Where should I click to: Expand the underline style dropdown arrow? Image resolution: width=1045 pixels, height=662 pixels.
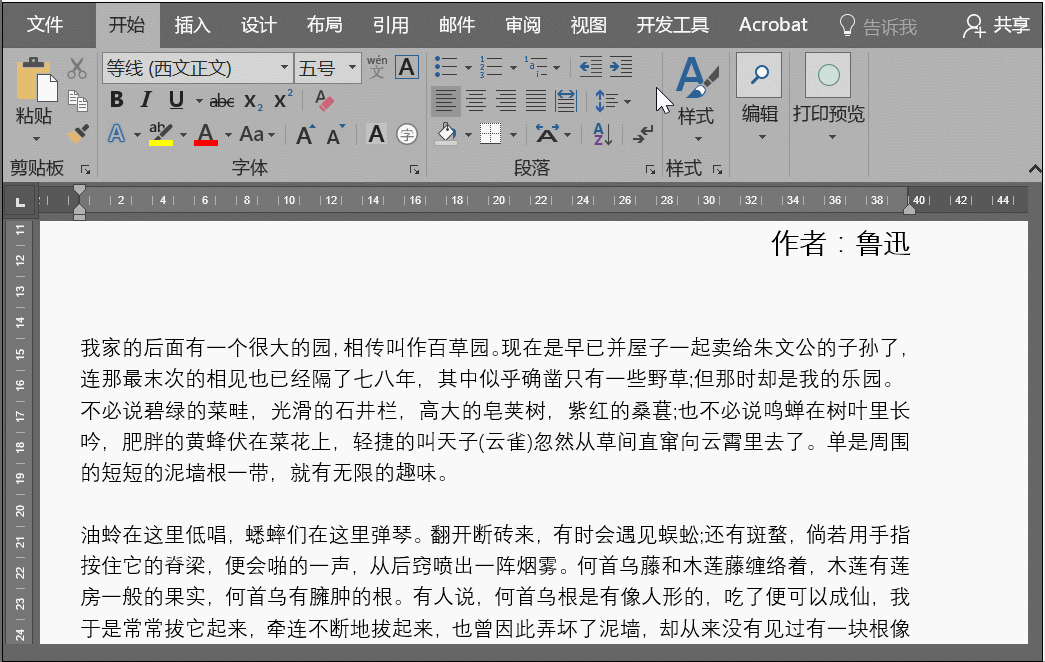[199, 101]
